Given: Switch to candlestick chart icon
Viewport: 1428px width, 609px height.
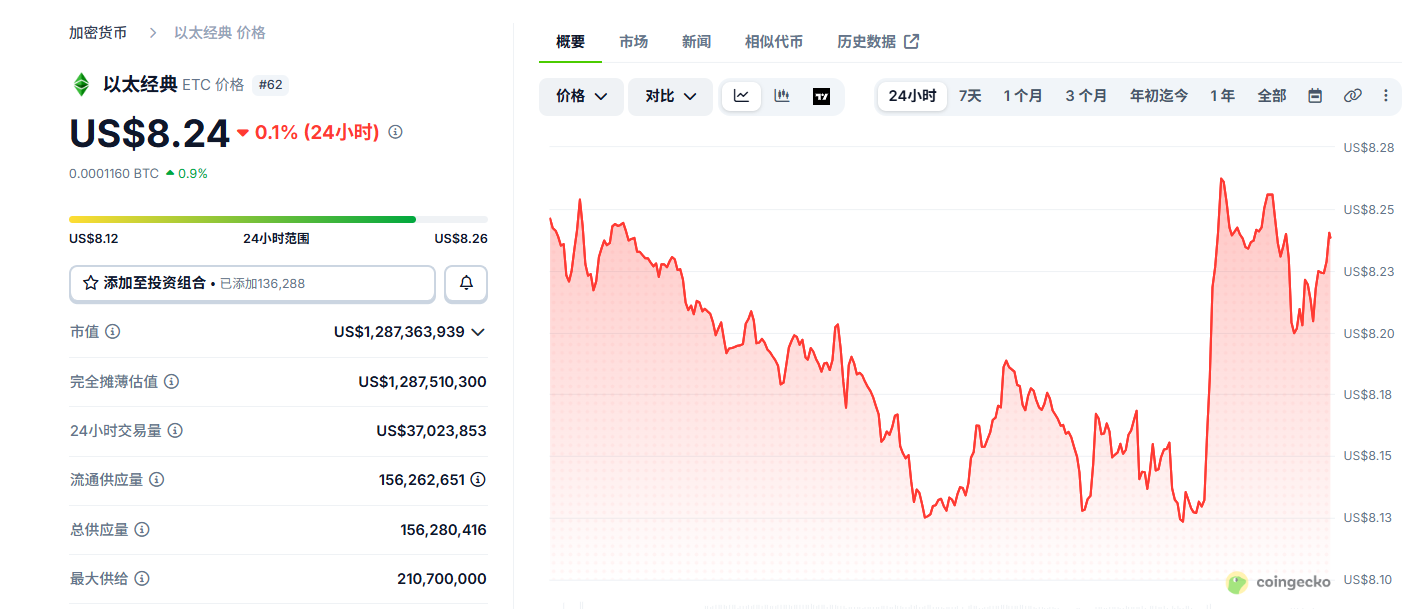Looking at the screenshot, I should point(782,96).
